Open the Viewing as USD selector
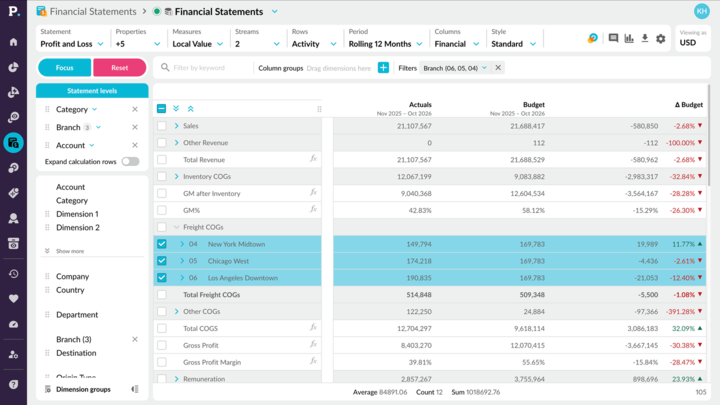The image size is (720, 405). pyautogui.click(x=692, y=38)
